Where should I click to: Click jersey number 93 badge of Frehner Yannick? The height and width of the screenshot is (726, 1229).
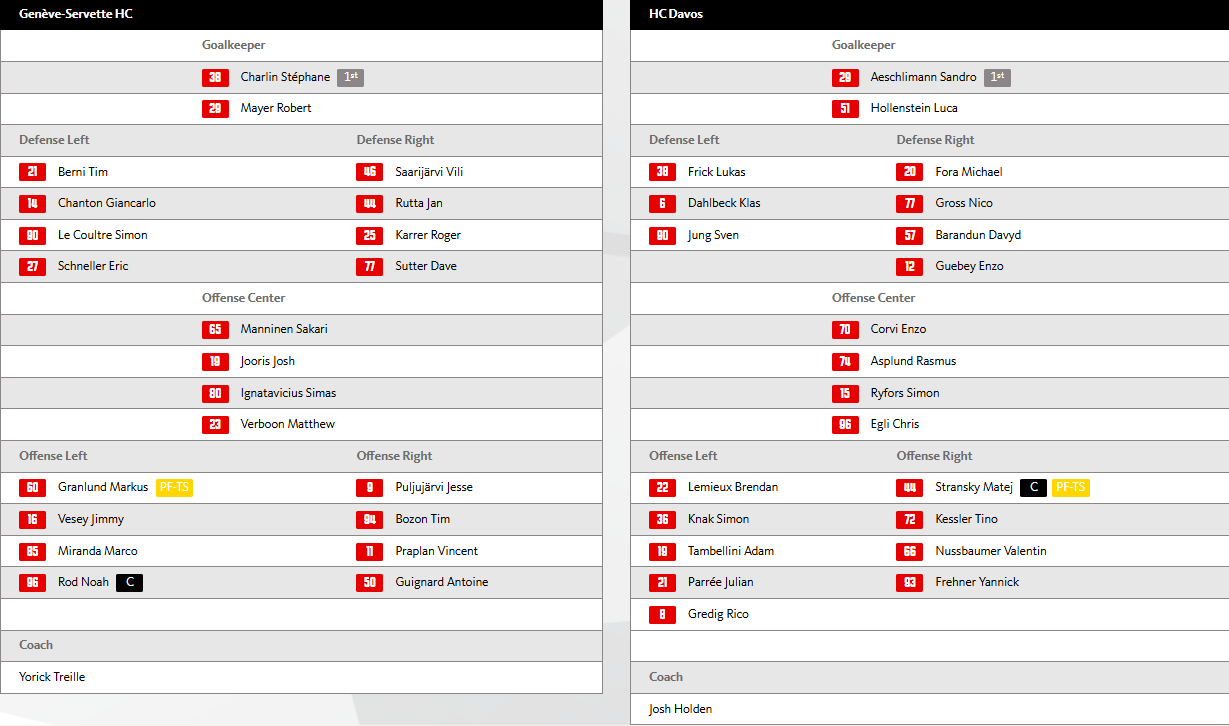[909, 582]
